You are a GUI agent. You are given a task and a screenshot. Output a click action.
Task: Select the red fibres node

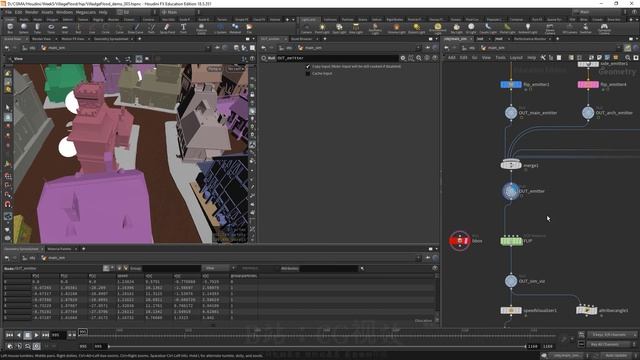coord(460,241)
